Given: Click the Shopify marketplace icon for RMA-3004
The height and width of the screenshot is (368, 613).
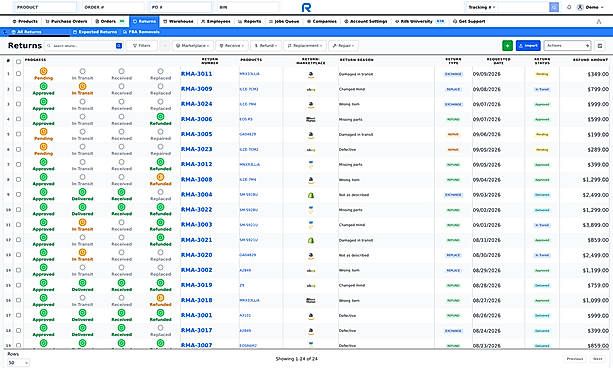Looking at the screenshot, I should tap(311, 195).
